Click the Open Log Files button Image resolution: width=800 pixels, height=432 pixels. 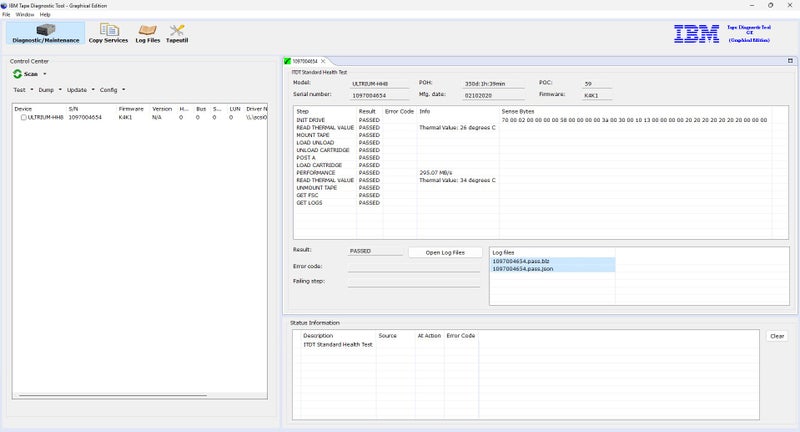[x=445, y=252]
